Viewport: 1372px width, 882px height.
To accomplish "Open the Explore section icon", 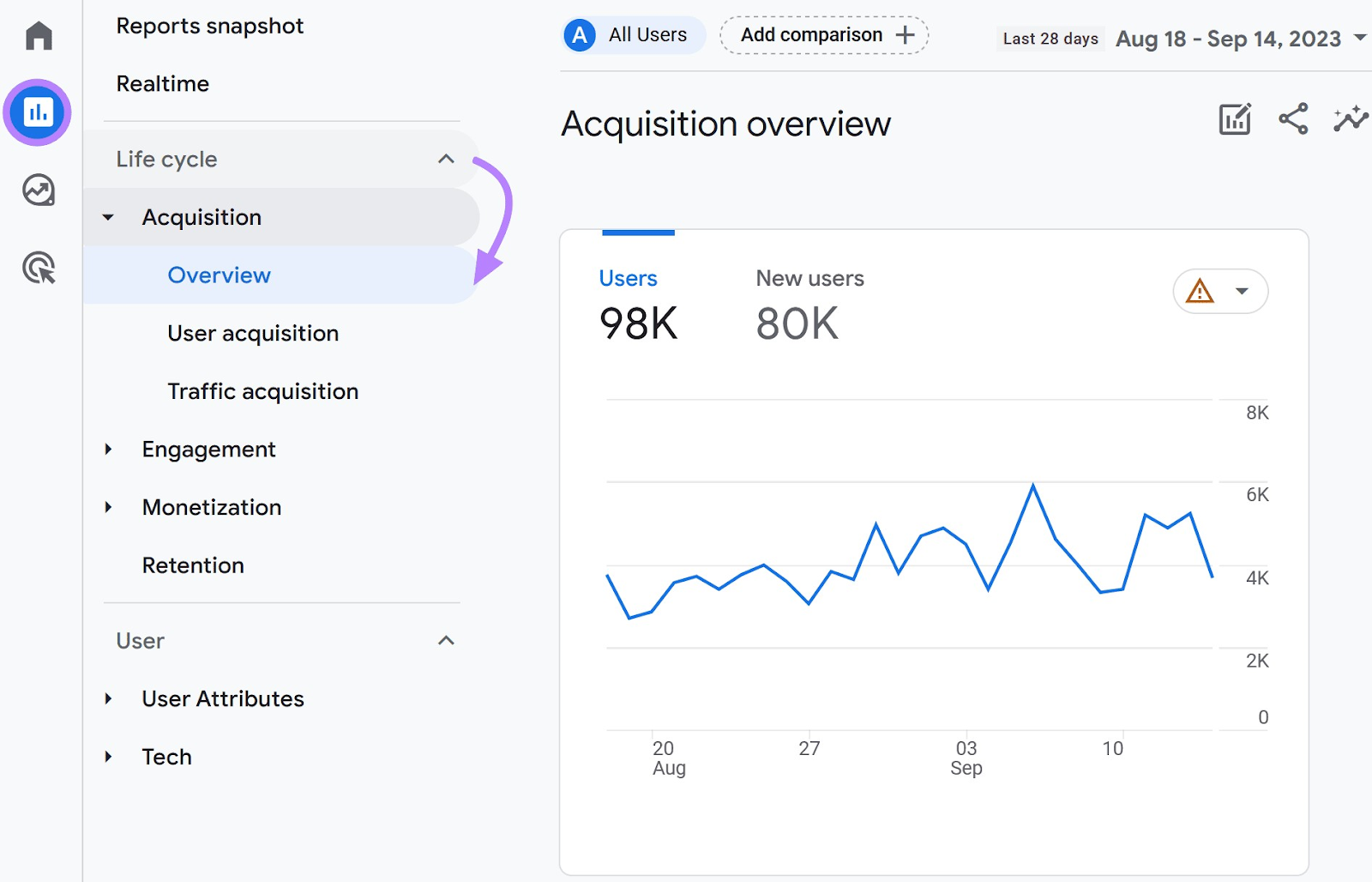I will (38, 190).
